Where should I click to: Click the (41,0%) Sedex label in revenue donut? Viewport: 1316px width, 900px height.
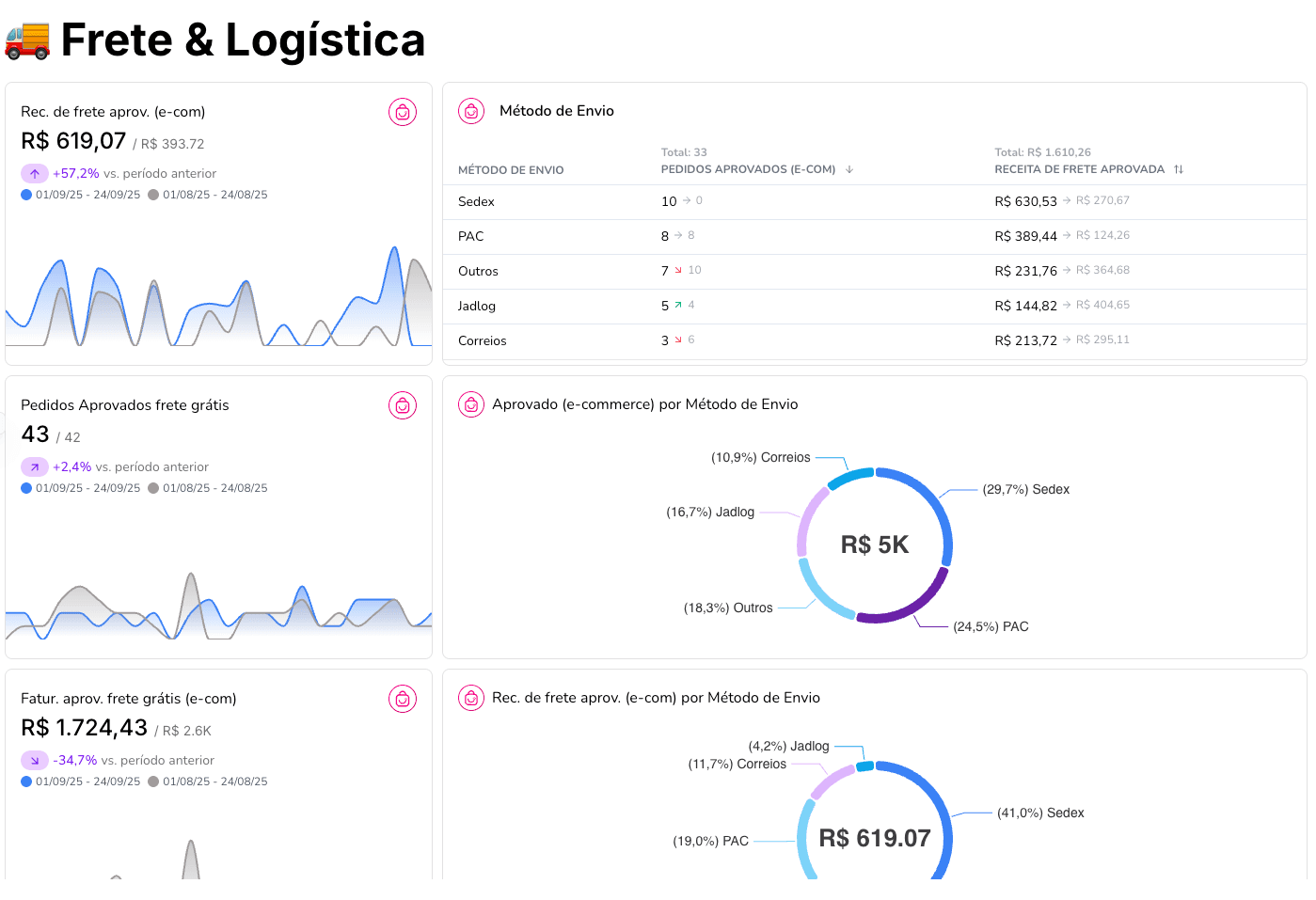(1040, 813)
